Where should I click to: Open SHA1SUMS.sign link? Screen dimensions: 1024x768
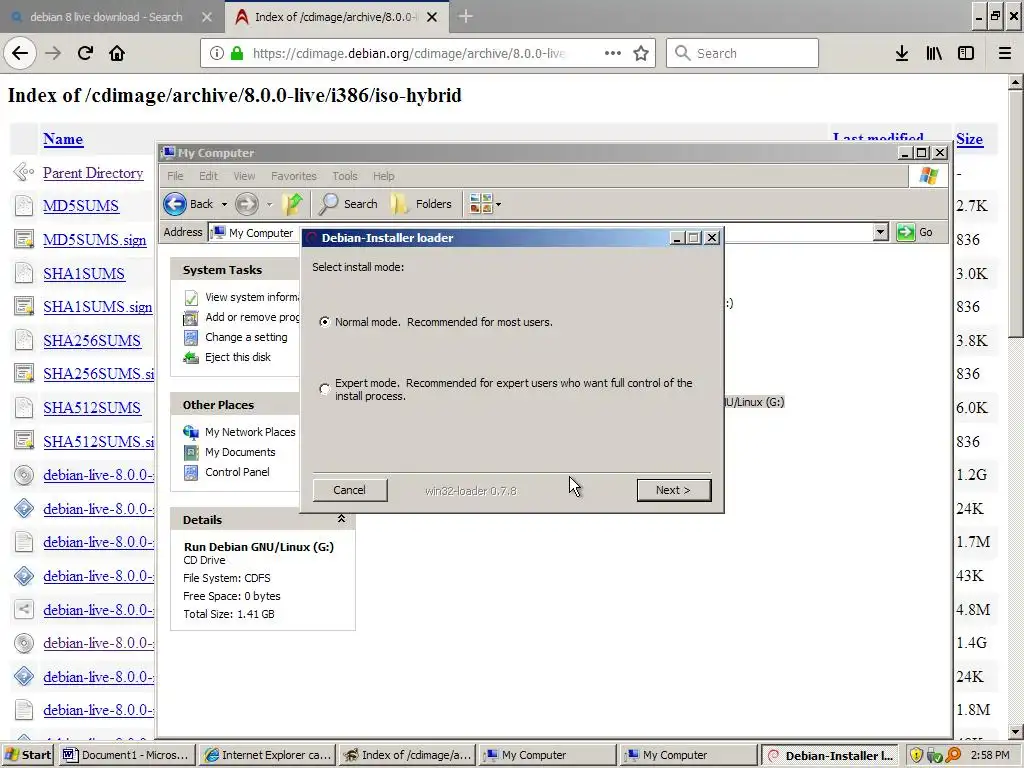tap(98, 307)
